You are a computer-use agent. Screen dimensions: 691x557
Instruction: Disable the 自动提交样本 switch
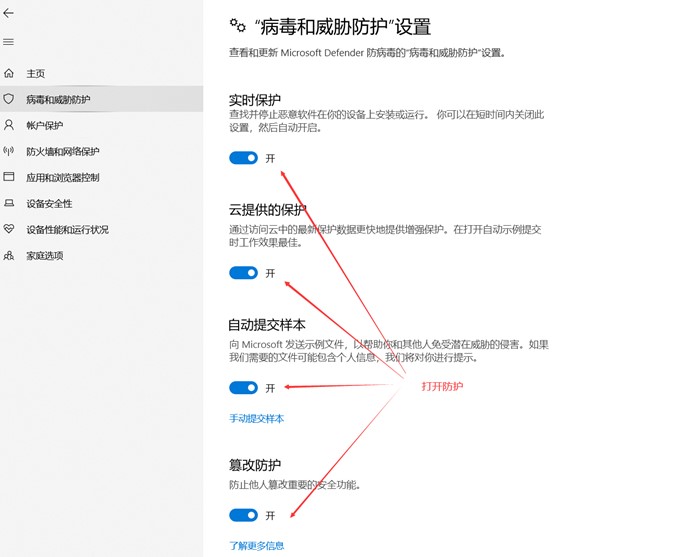(243, 388)
